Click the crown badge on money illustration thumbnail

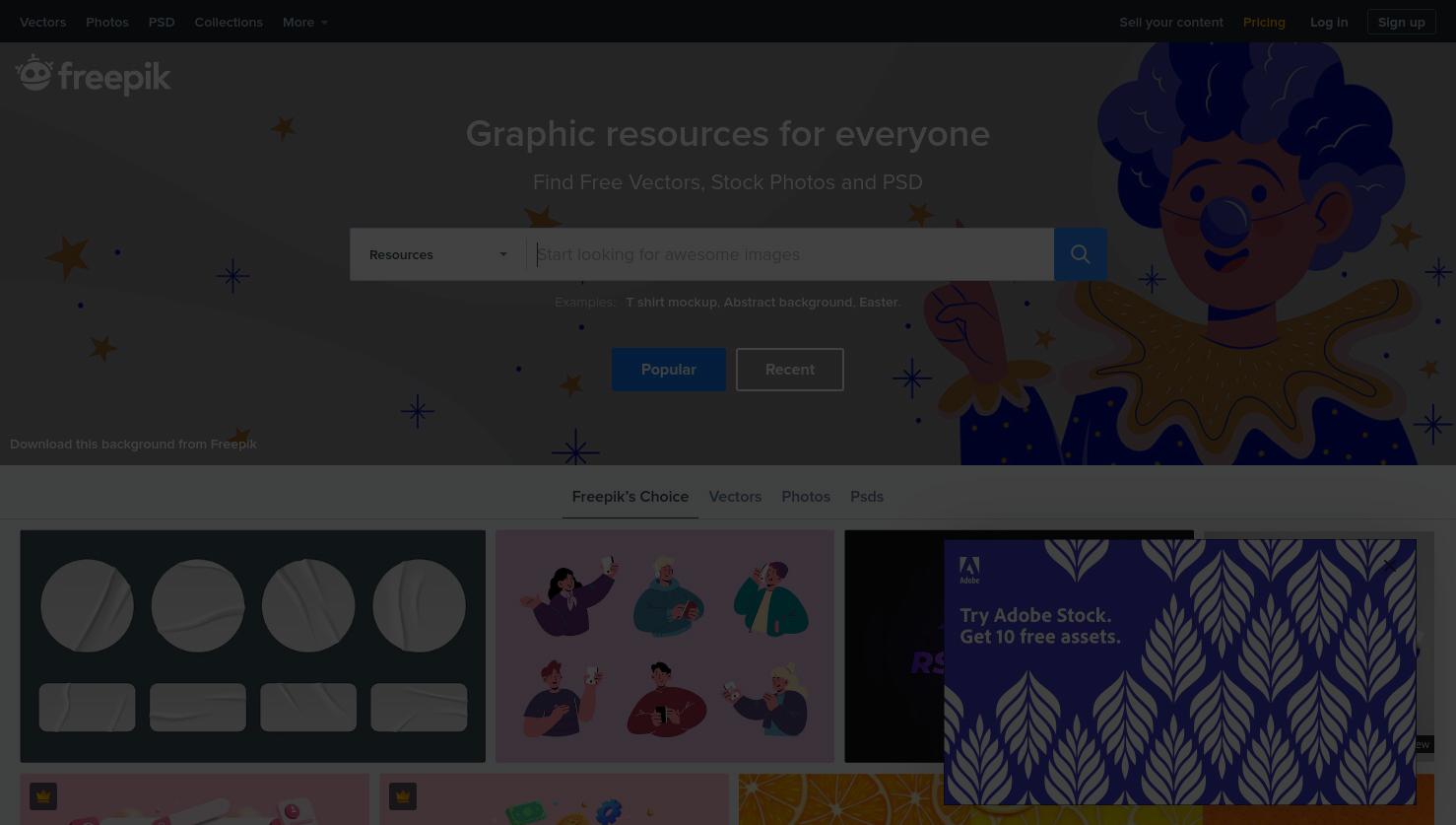[x=403, y=796]
